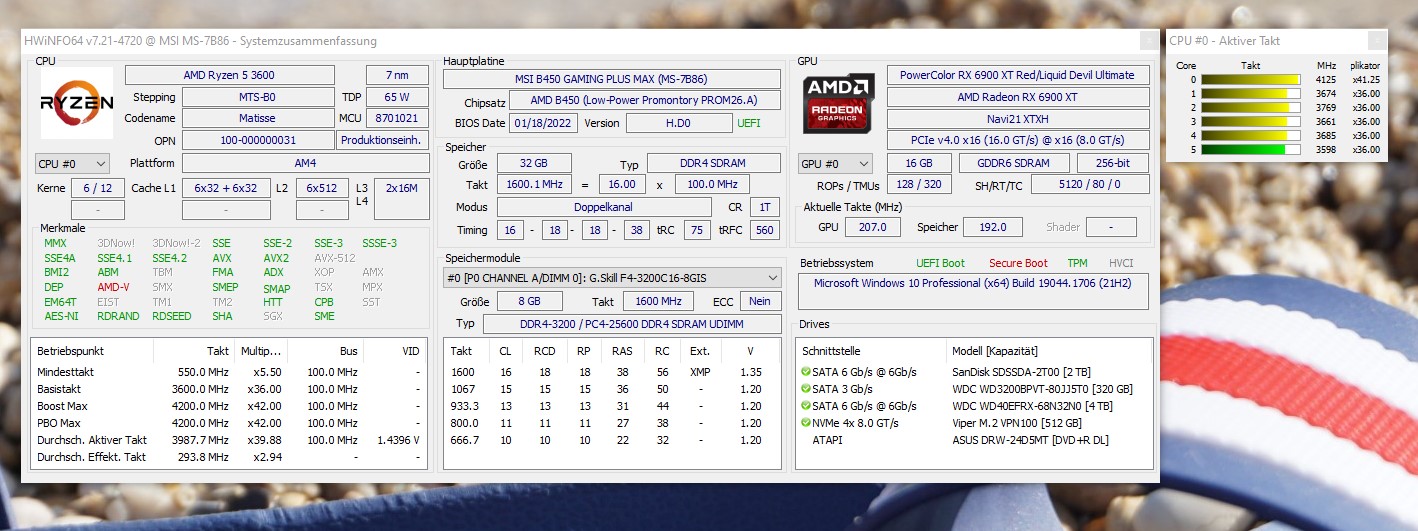The height and width of the screenshot is (531, 1418).
Task: Click the Kerne value 6 / 12
Action: point(98,188)
